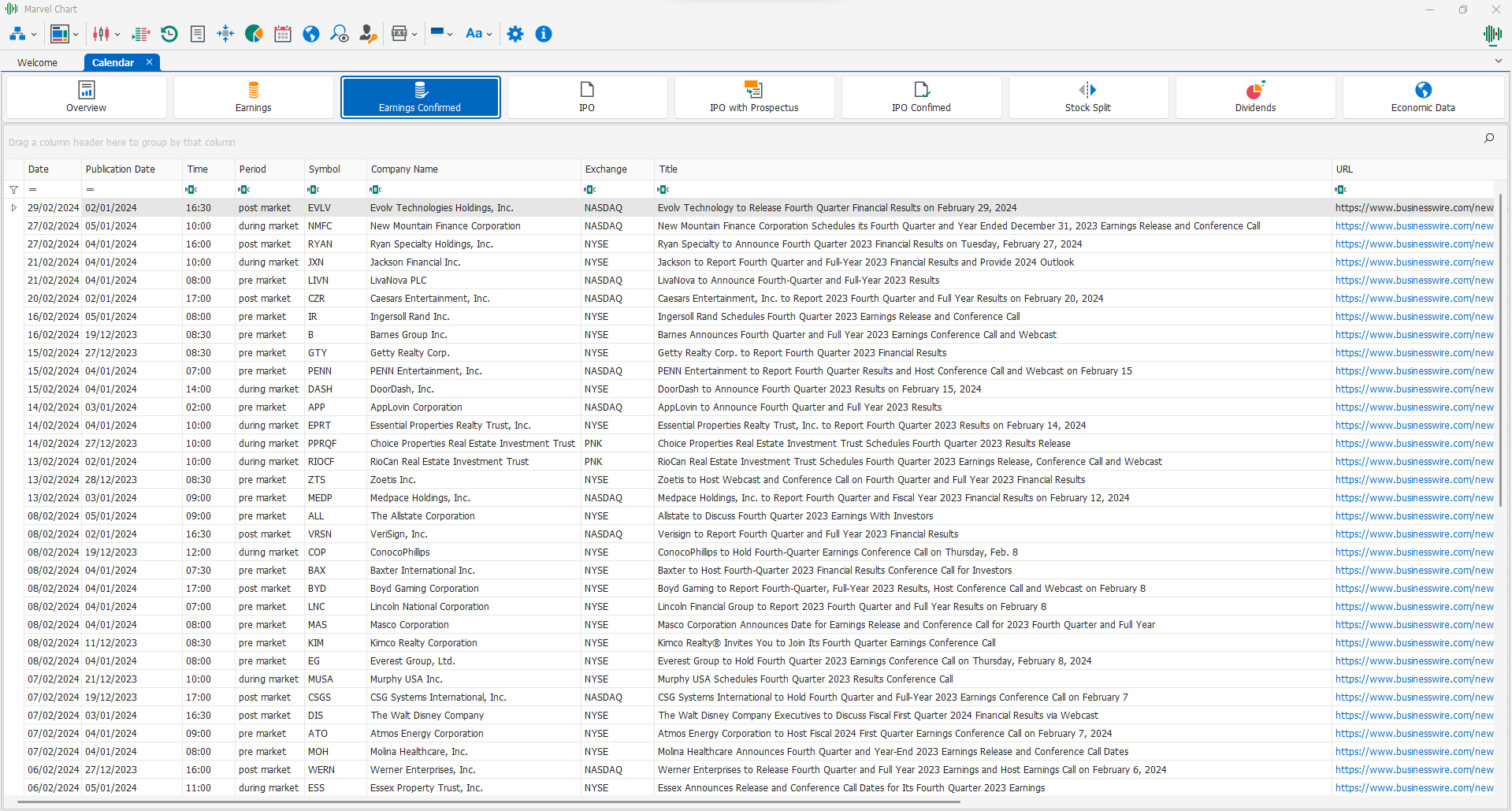Expand the TXT export dropdown arrow
Screen dimensions: 1512x811
(x=414, y=35)
